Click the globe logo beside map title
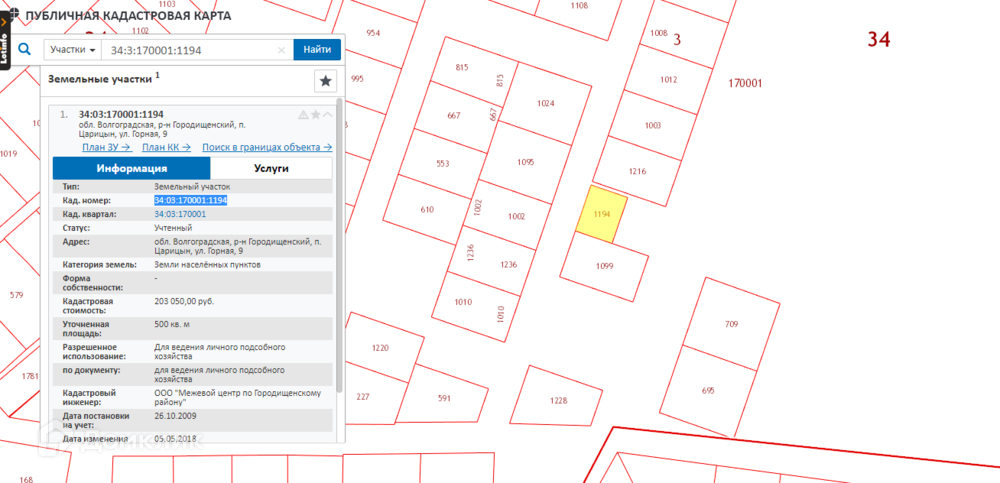The height and width of the screenshot is (483, 1000). coord(15,15)
